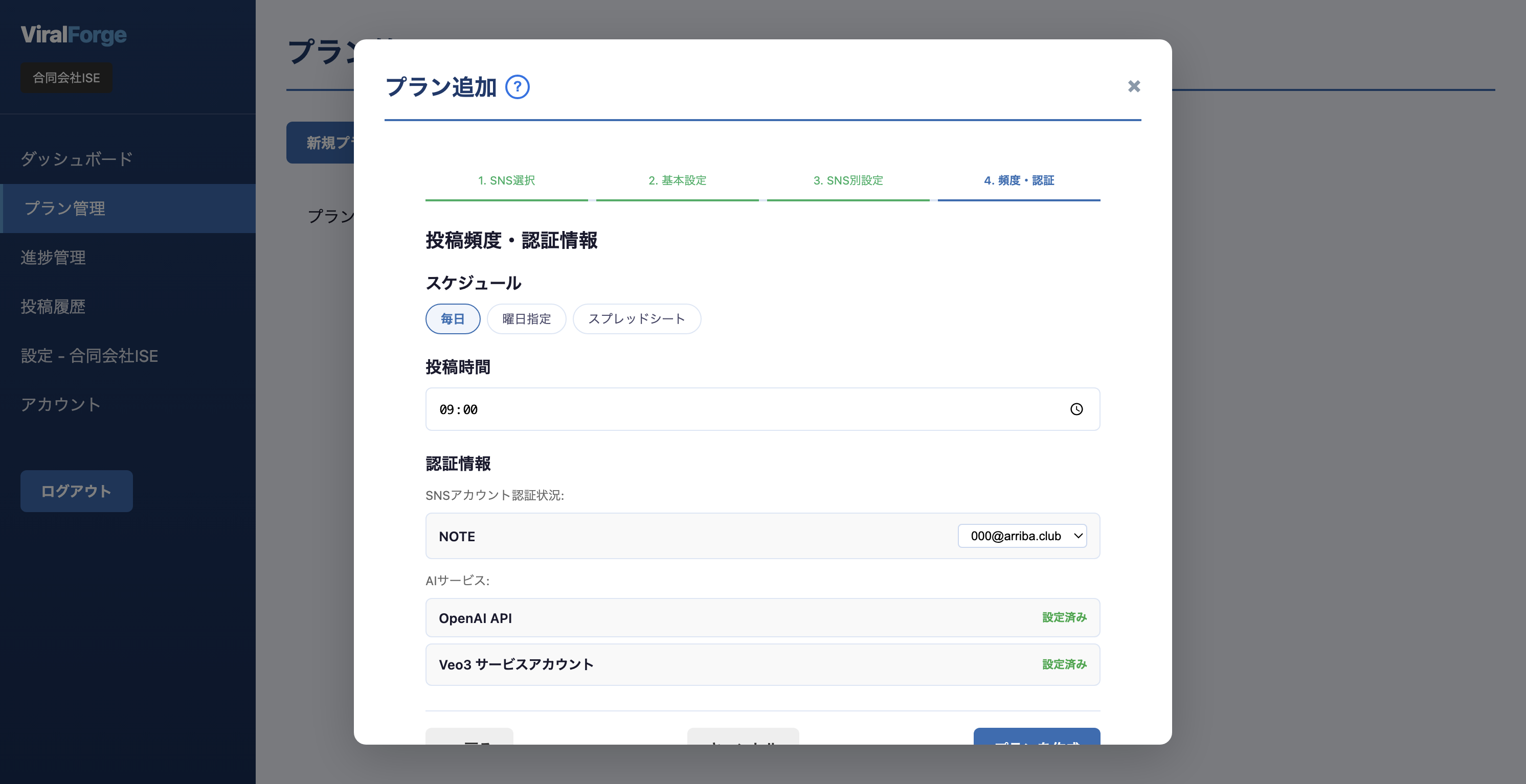Viewport: 1526px width, 784px height.
Task: Open 設定 - 合同会社ISE in the sidebar
Action: (89, 355)
